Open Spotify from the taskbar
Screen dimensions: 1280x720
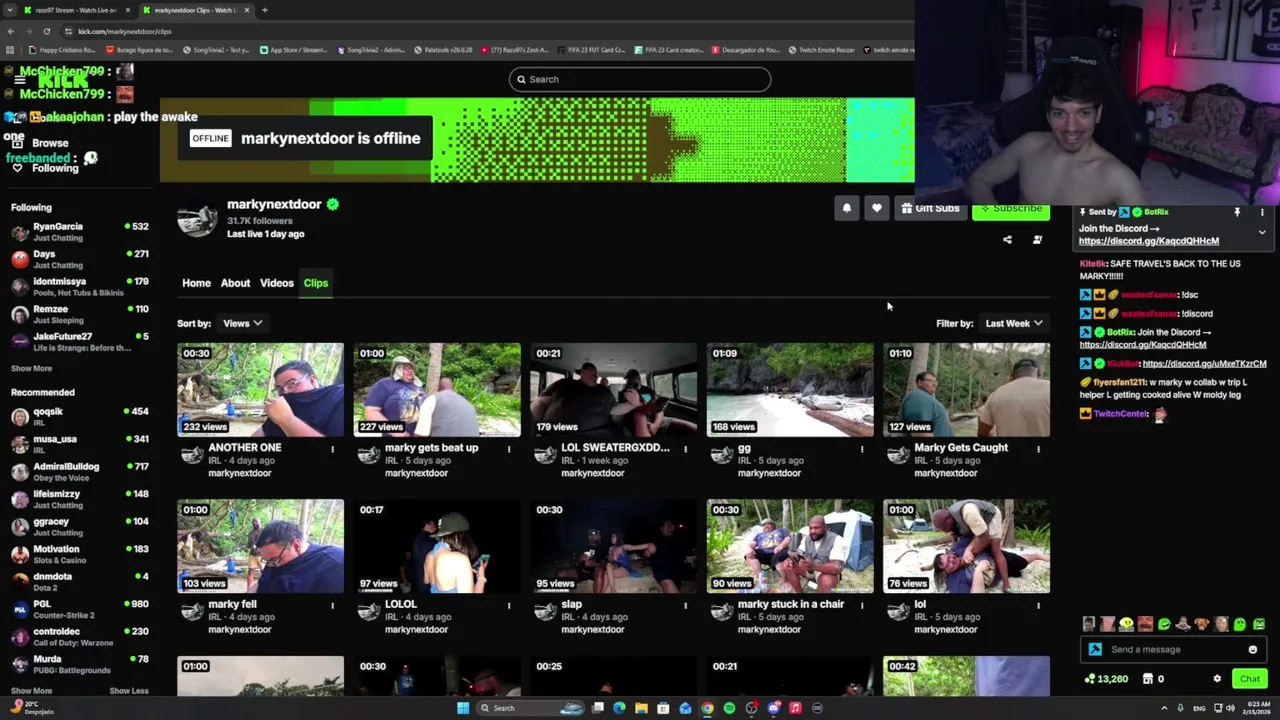point(729,708)
